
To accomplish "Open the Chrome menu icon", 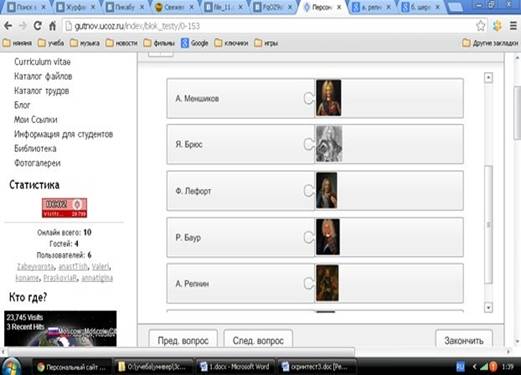I will pyautogui.click(x=513, y=26).
